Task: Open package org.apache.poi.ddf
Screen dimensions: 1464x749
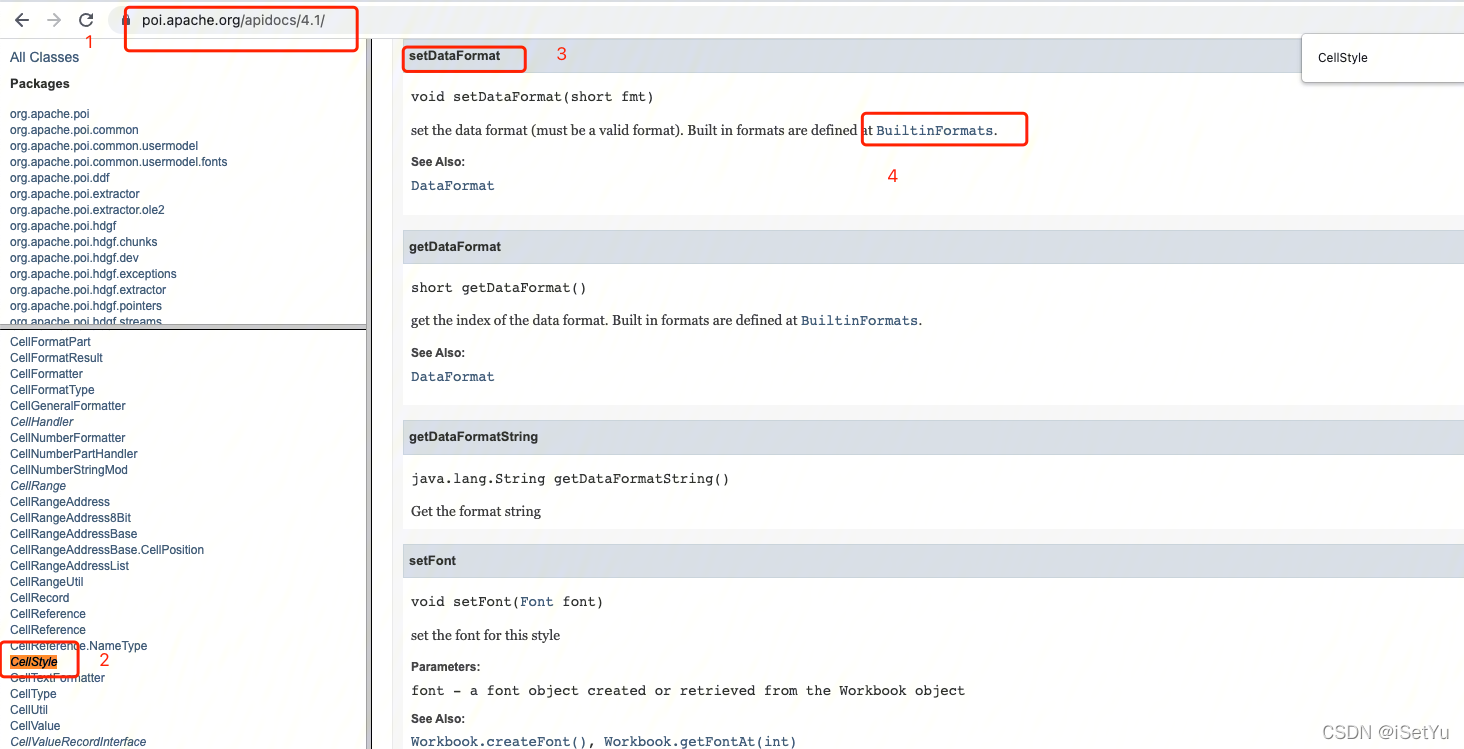Action: click(60, 178)
